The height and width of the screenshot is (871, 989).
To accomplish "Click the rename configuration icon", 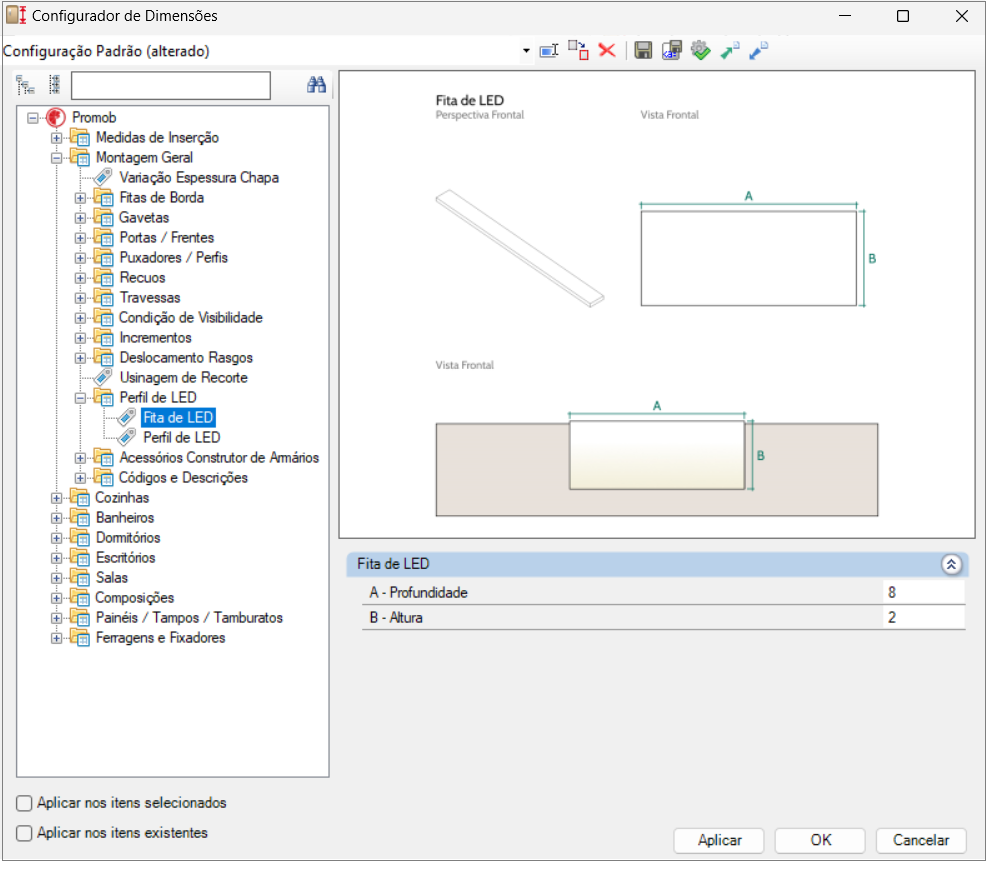I will pyautogui.click(x=548, y=51).
